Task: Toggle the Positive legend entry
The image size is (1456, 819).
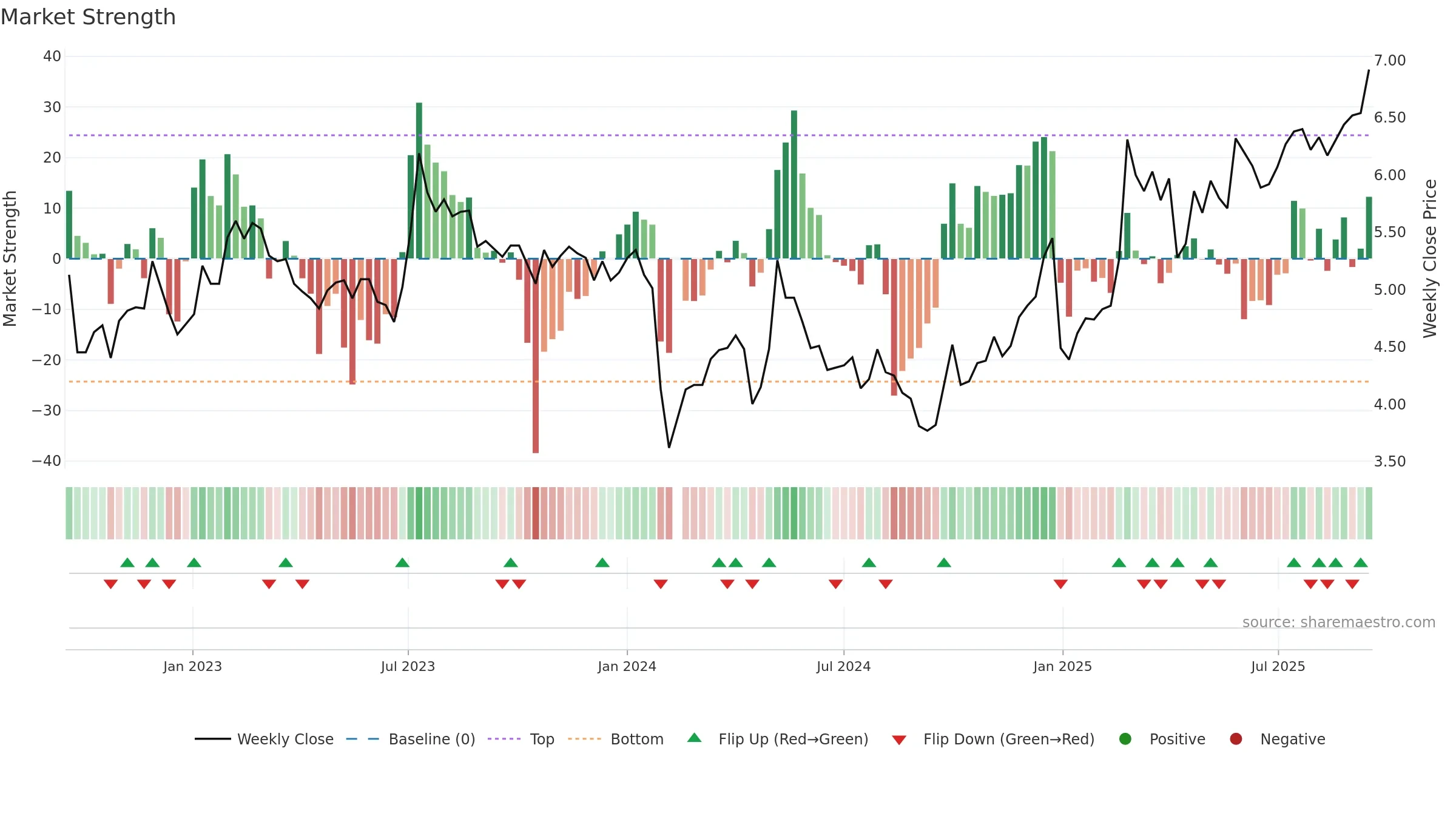Action: (1162, 739)
